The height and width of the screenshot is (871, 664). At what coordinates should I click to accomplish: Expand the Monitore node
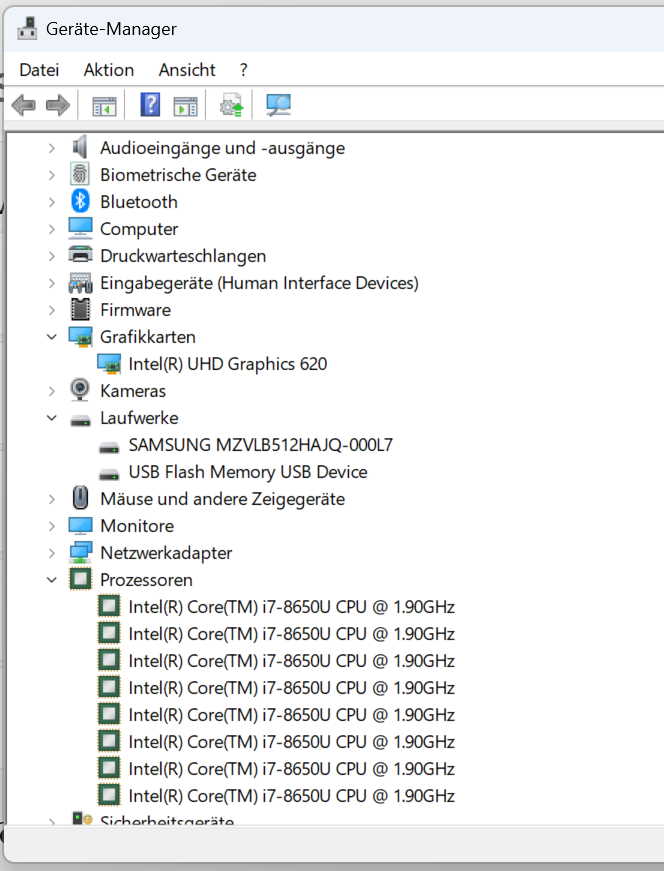coord(52,525)
